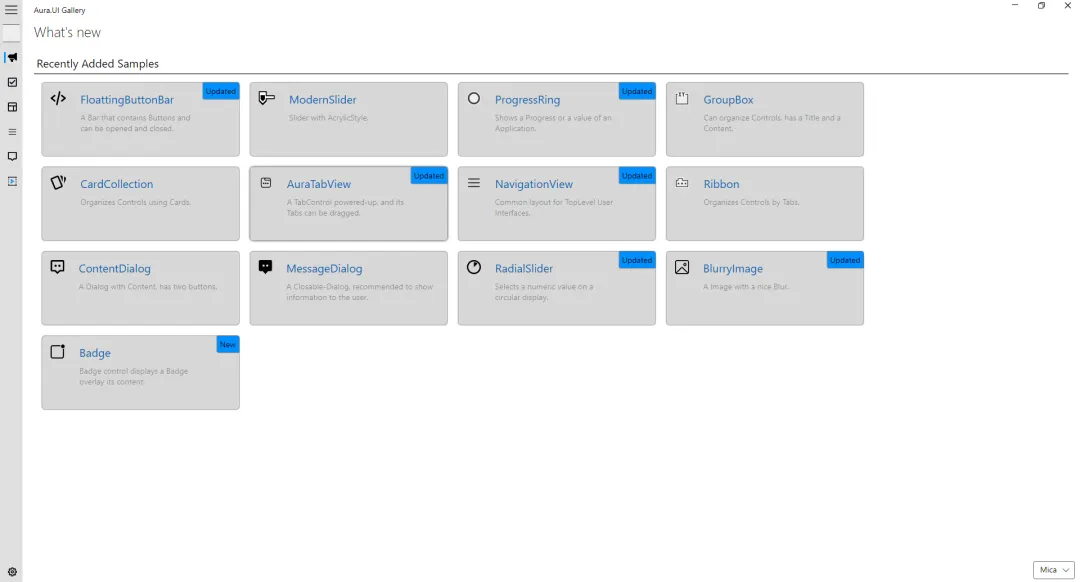
Task: Expand the Mica theme dropdown
Action: tap(1053, 570)
